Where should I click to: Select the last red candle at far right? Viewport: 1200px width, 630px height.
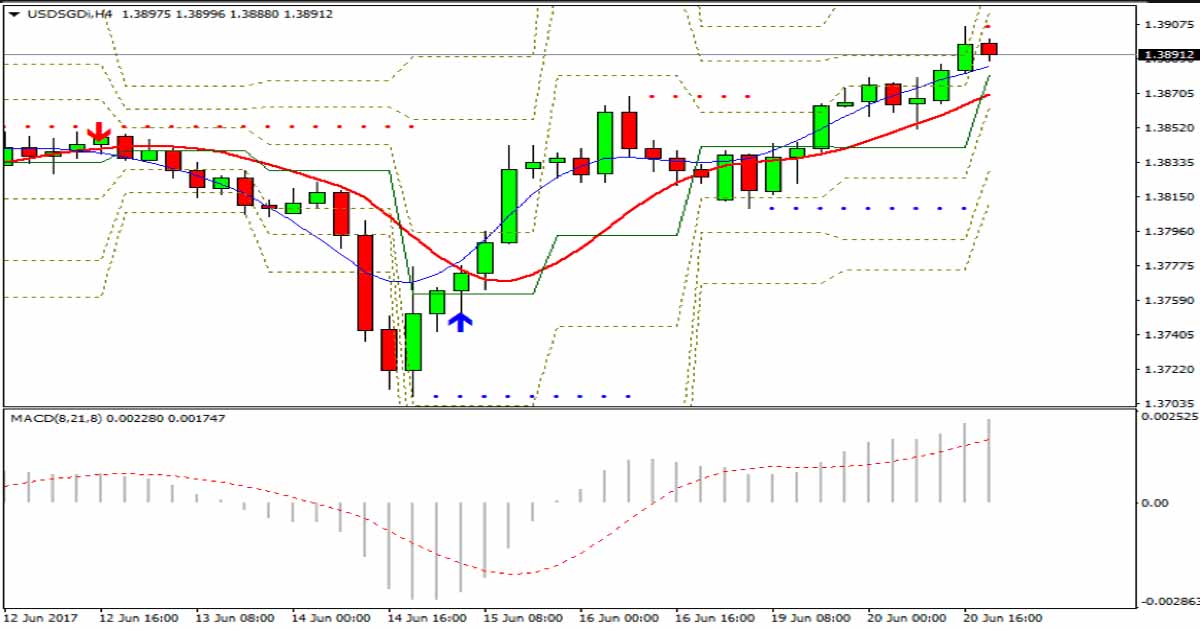[x=989, y=48]
